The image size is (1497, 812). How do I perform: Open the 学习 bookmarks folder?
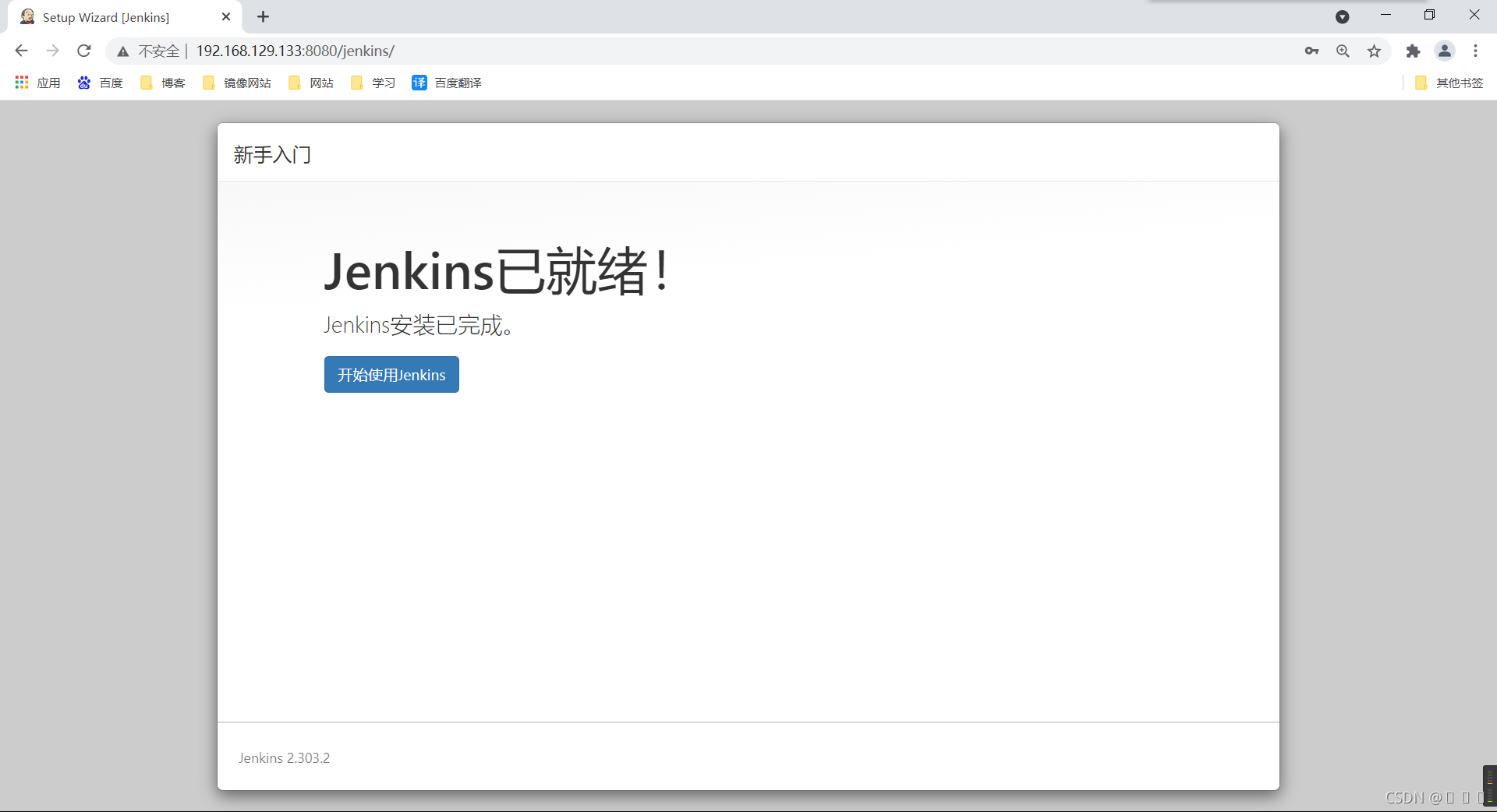tap(372, 83)
